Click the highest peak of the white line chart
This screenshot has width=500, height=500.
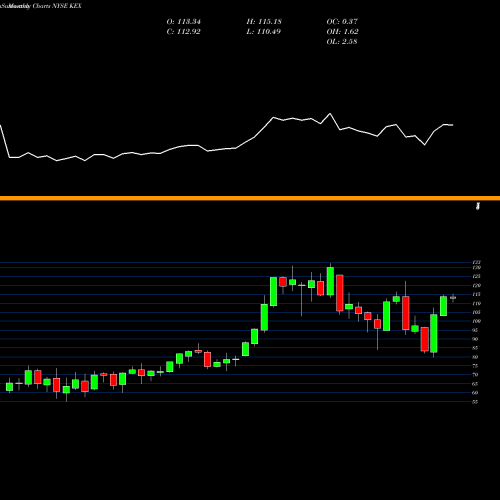(x=330, y=114)
